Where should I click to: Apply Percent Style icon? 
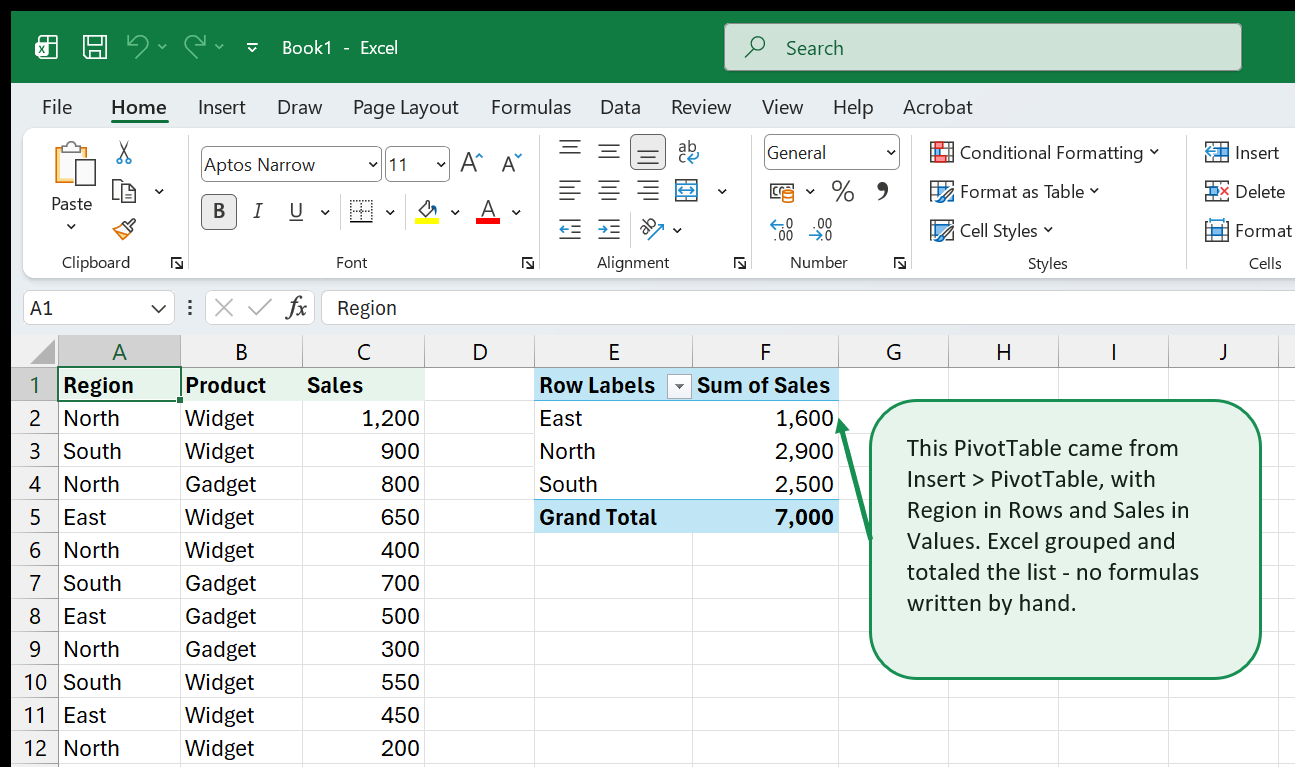coord(843,191)
